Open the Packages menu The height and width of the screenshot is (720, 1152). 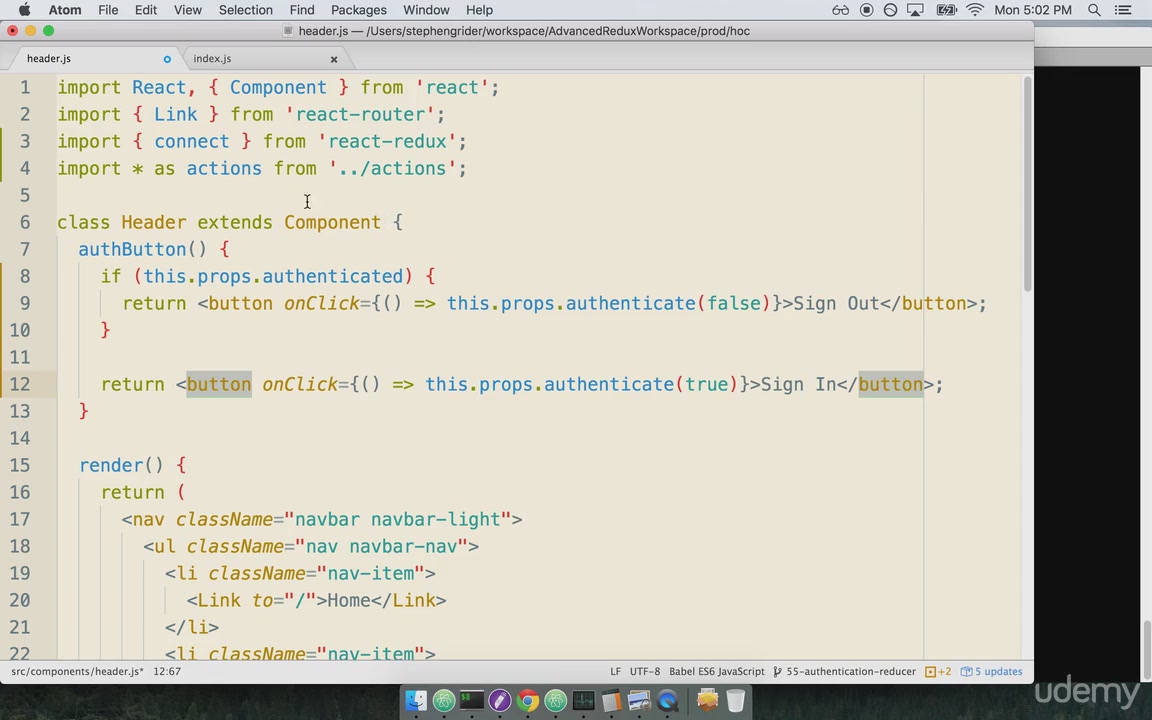coord(358,10)
